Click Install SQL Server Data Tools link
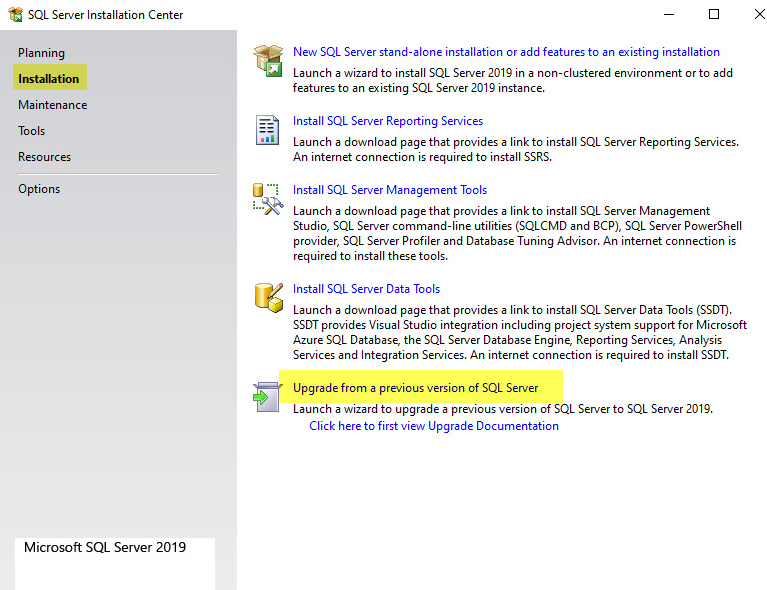Image resolution: width=767 pixels, height=590 pixels. pos(366,289)
